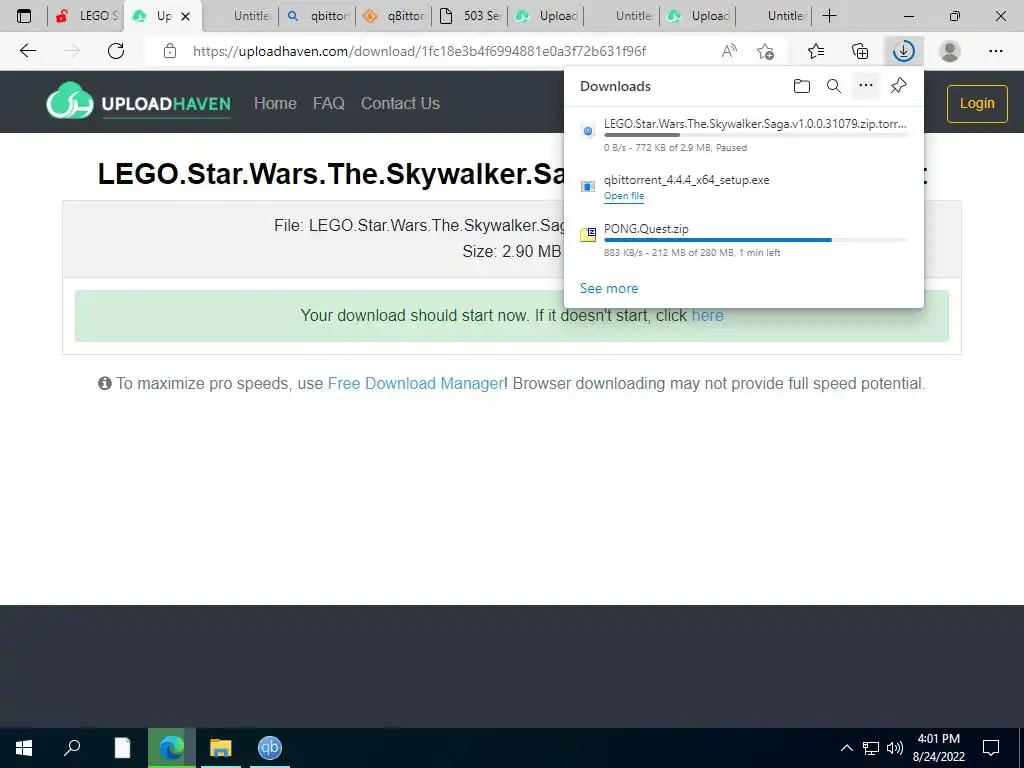The image size is (1024, 768).
Task: Open the tab actions menu icon
Action: pyautogui.click(x=24, y=16)
